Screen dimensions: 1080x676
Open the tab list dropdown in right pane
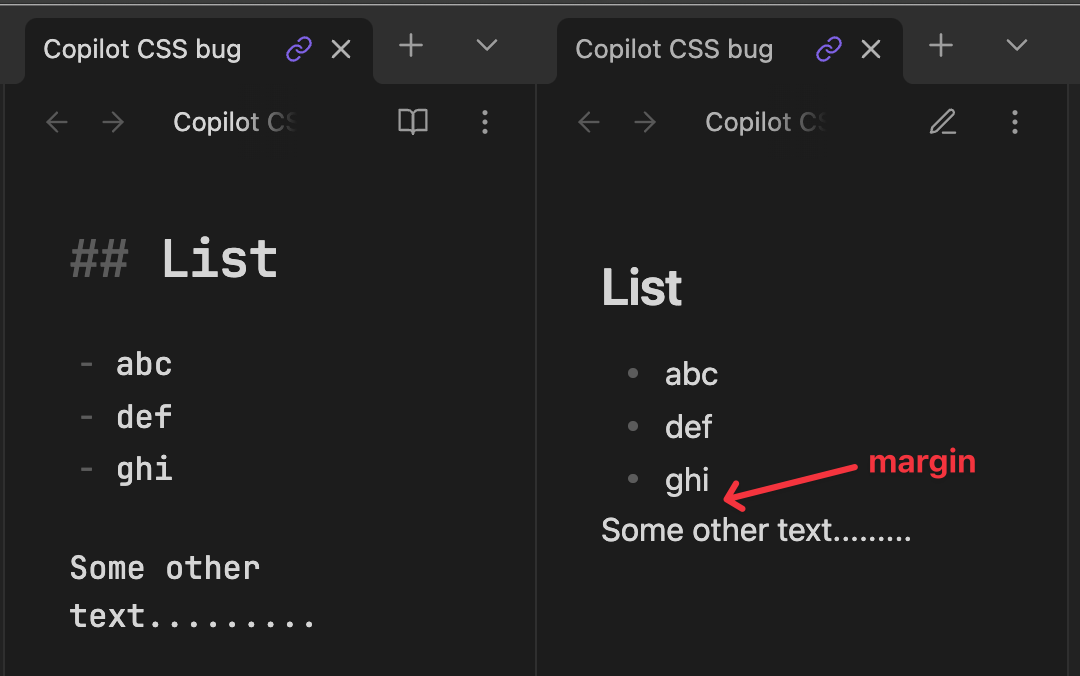(x=1017, y=45)
